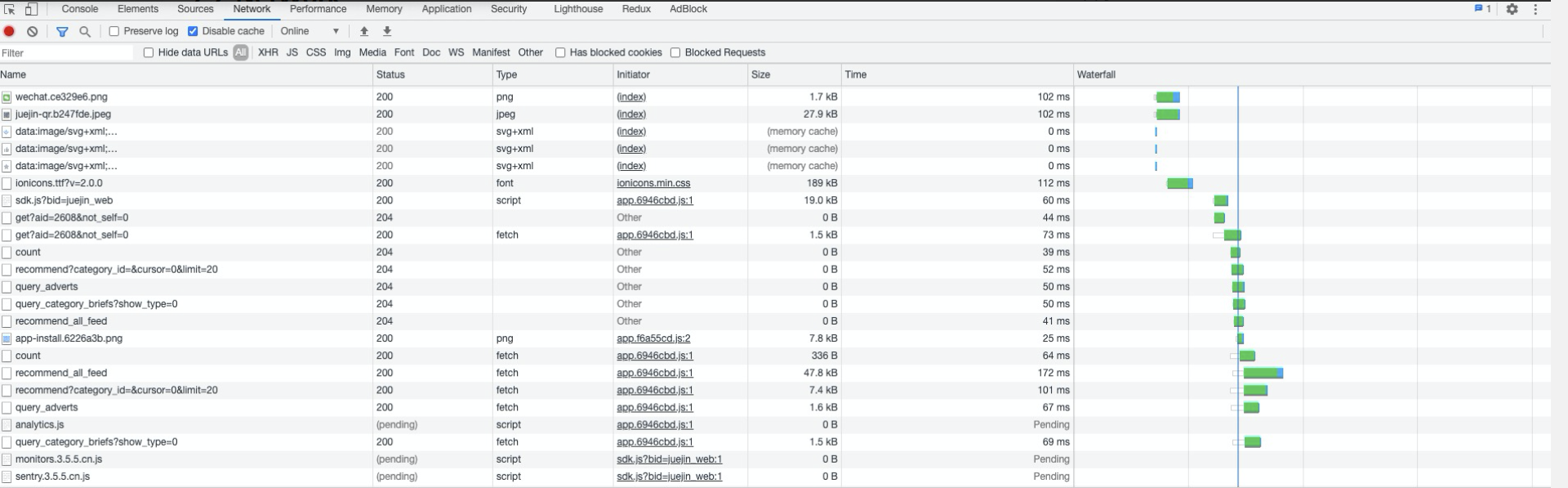Filter requests by XHR
The height and width of the screenshot is (488, 1568).
click(268, 52)
